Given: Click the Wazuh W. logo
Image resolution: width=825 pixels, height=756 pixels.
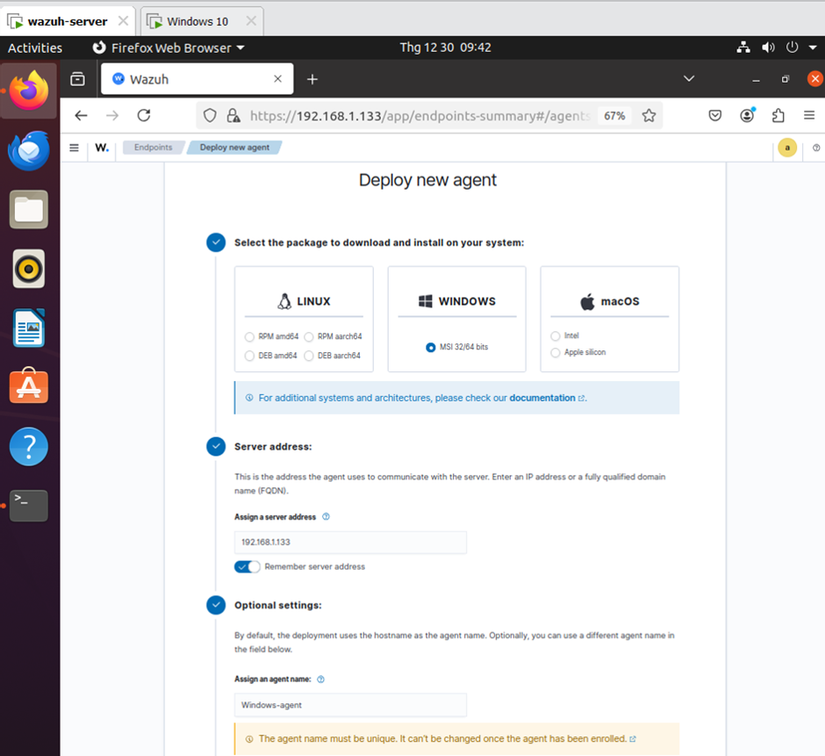Looking at the screenshot, I should pyautogui.click(x=102, y=148).
